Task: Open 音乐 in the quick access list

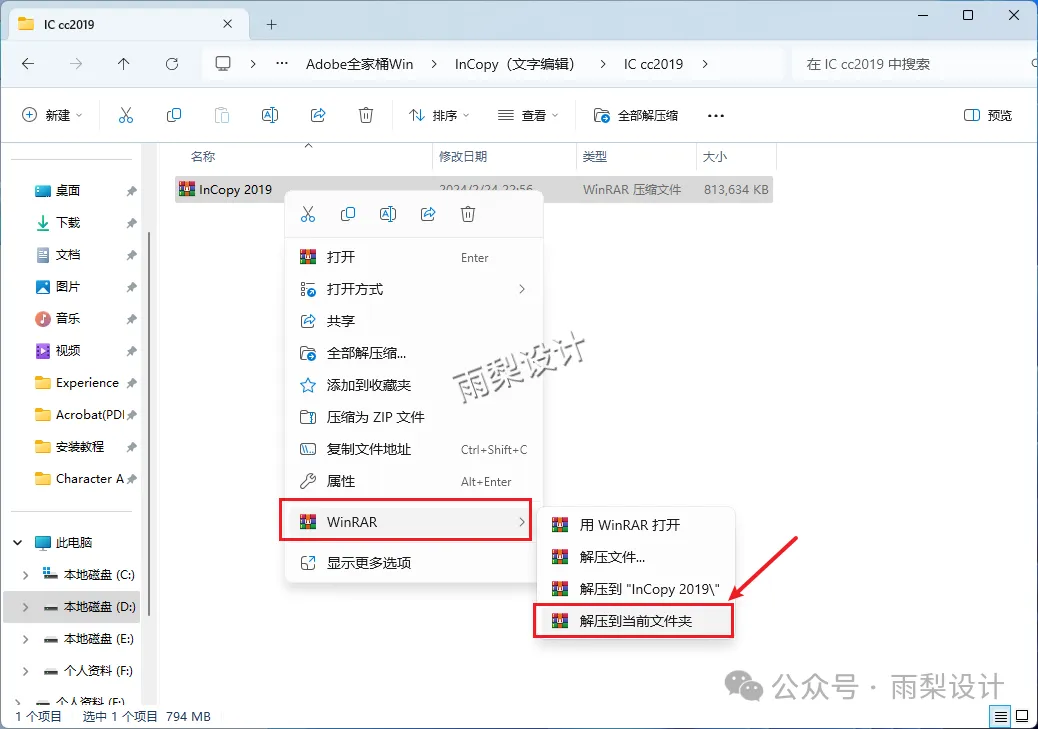Action: tap(68, 318)
